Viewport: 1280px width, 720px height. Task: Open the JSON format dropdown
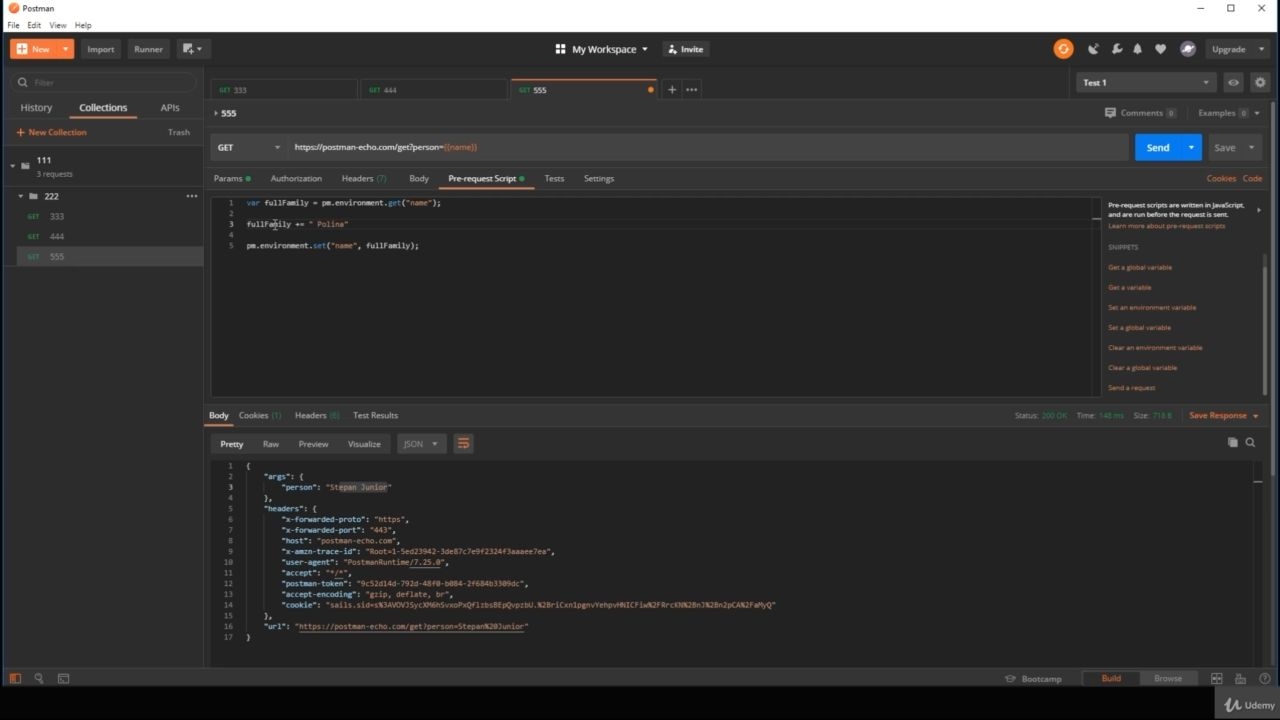pyautogui.click(x=420, y=443)
